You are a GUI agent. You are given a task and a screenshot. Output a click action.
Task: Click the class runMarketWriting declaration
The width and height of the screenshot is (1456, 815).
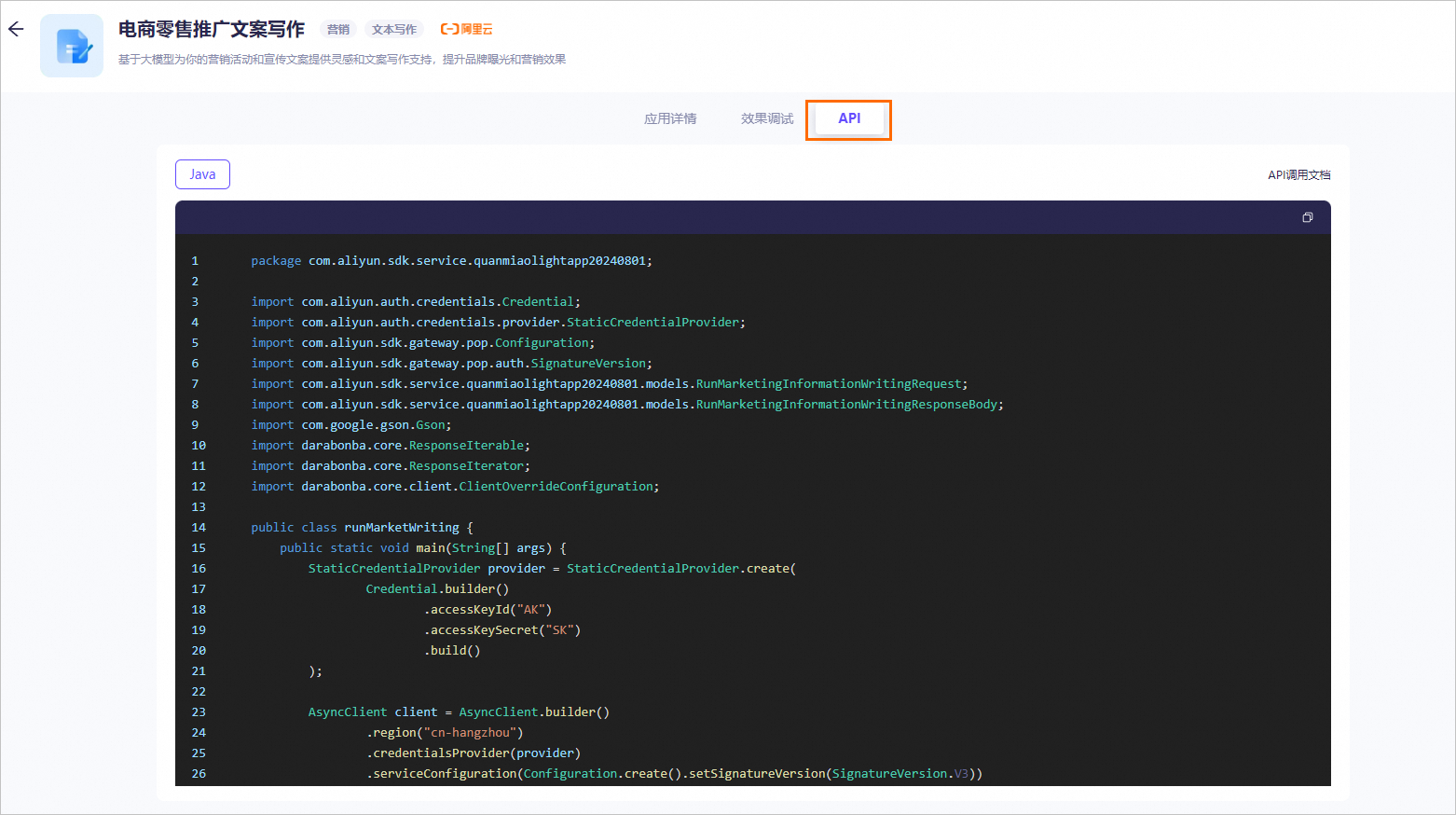pos(363,528)
